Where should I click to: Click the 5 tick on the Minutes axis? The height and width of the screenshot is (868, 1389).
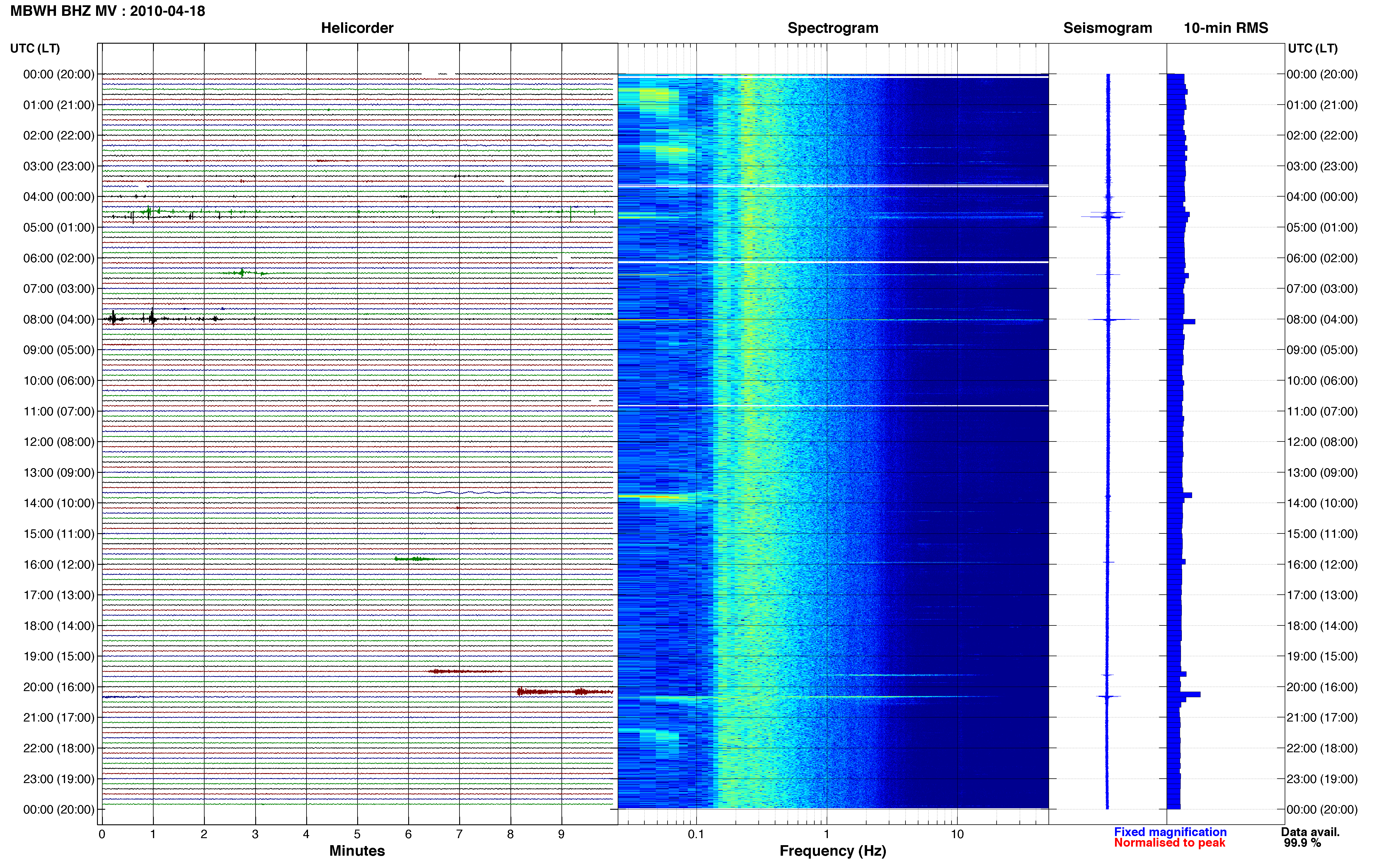357,835
